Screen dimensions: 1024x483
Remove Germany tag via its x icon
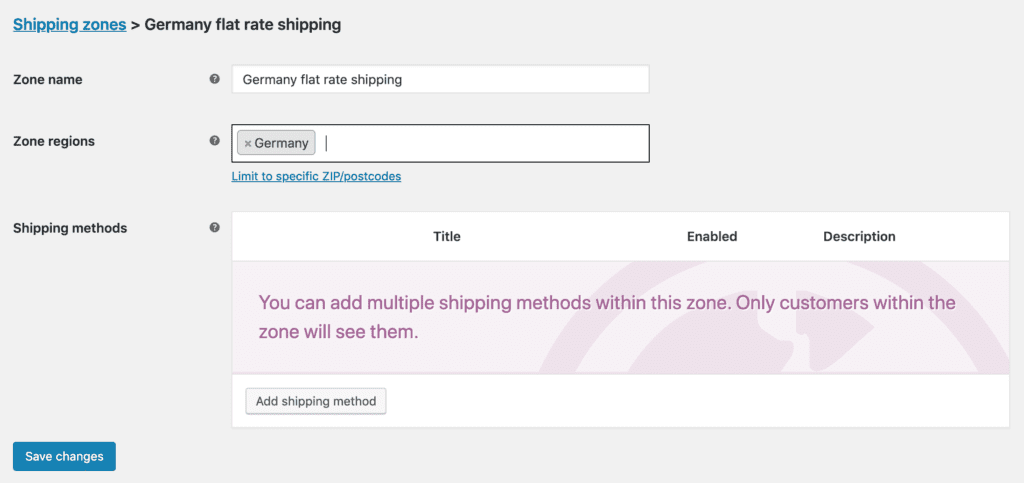coord(248,143)
